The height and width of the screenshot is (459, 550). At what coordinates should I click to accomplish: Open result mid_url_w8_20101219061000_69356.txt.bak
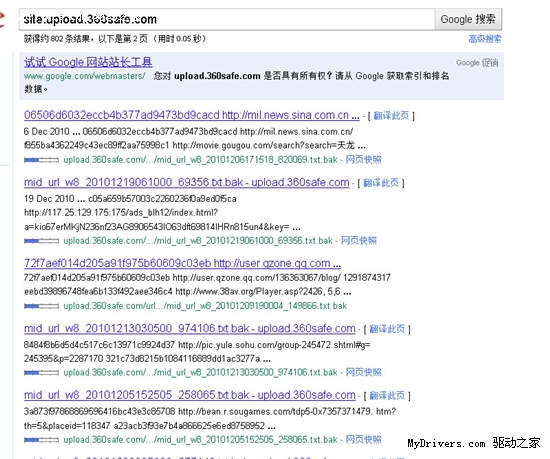coord(187,182)
